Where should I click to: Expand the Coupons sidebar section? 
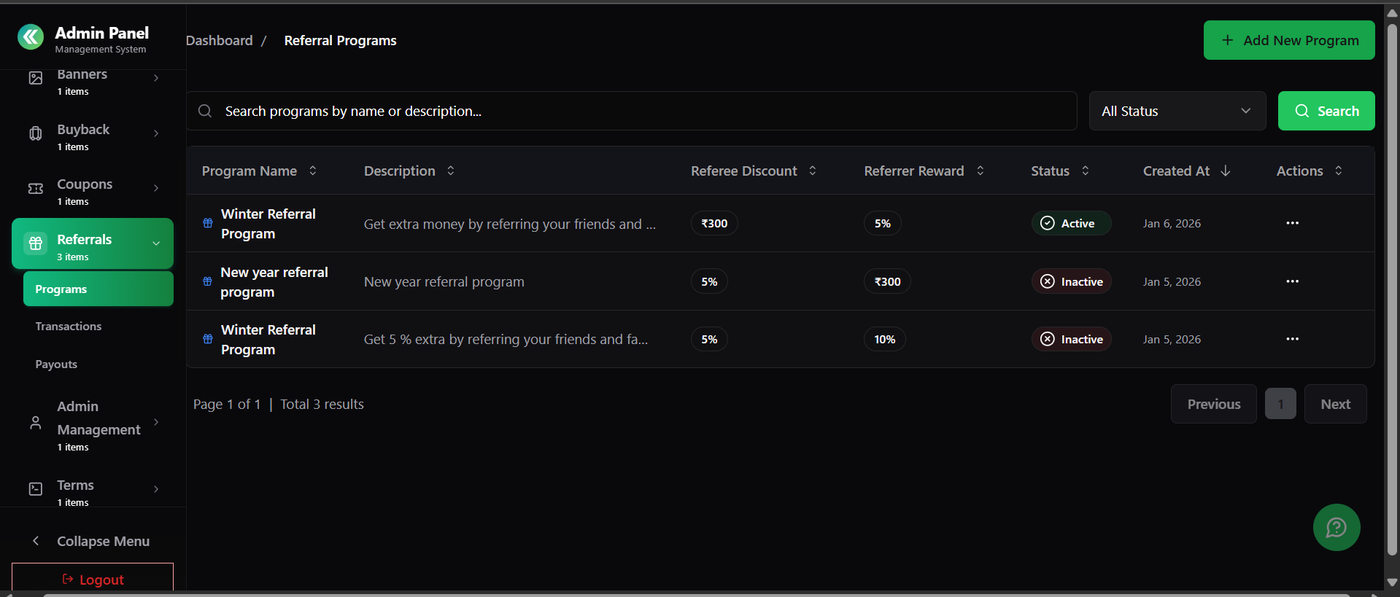[x=156, y=188]
